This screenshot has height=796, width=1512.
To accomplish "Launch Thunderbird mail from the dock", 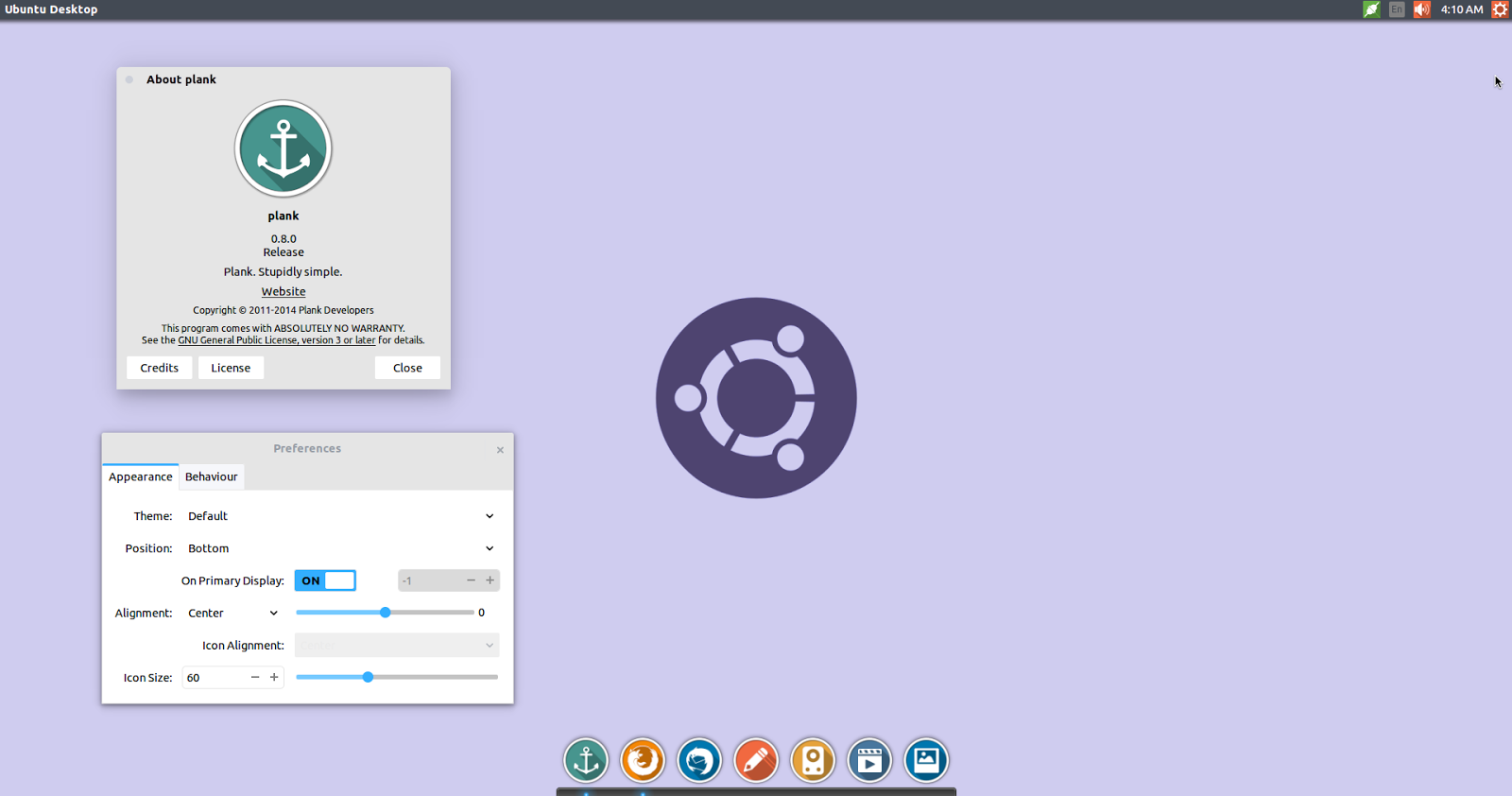I will point(699,760).
